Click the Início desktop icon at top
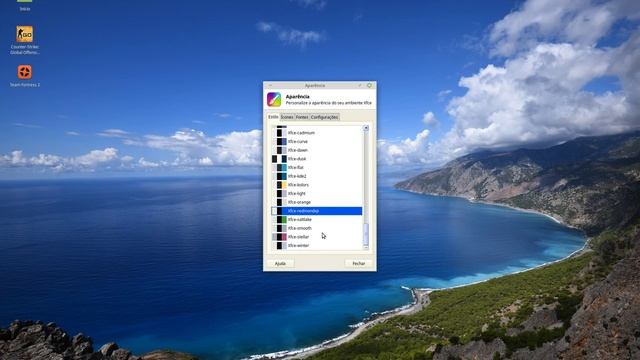Viewport: 640px width, 360px height. point(24,6)
